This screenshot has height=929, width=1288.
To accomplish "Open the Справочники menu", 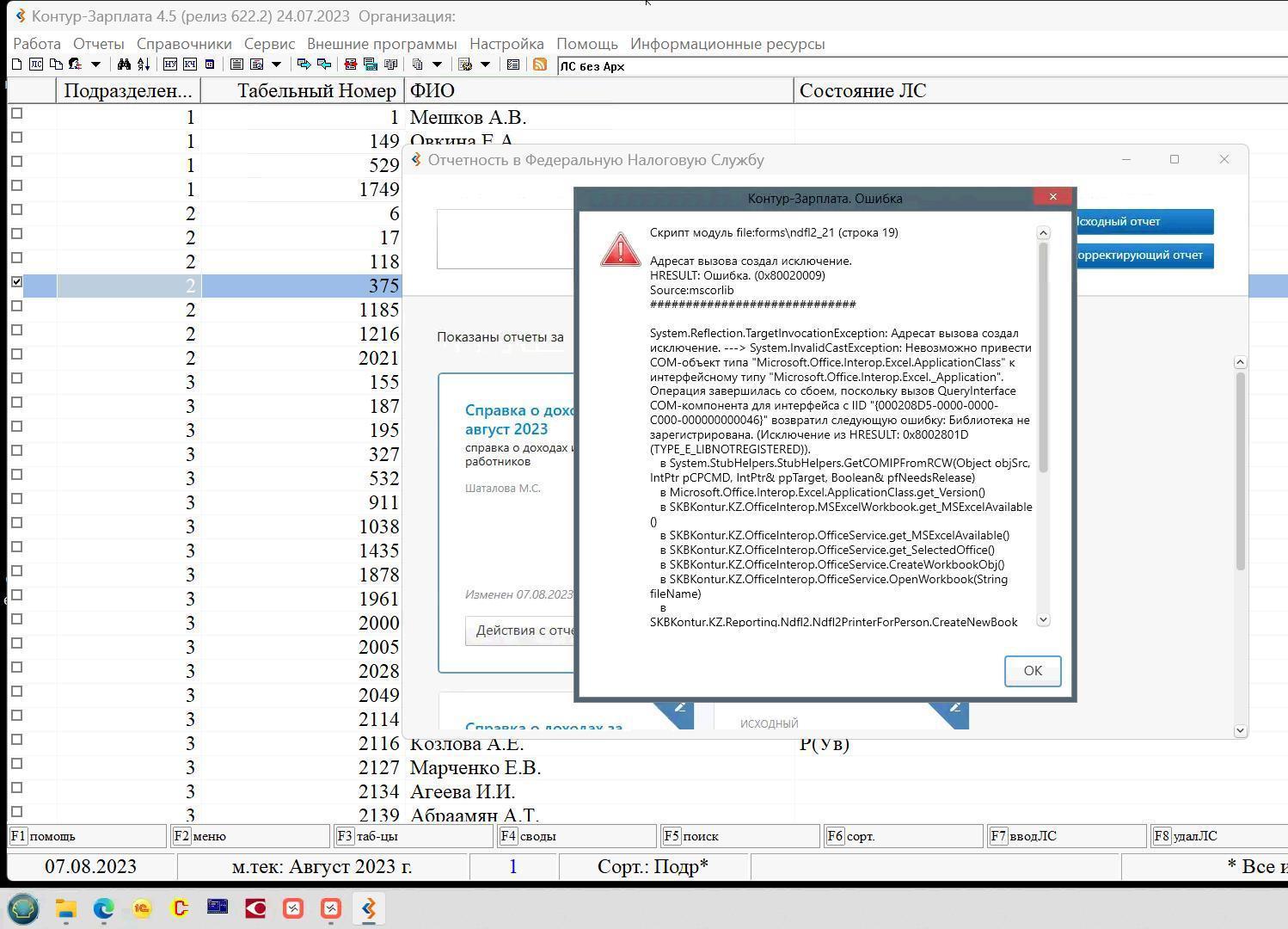I will tap(184, 44).
